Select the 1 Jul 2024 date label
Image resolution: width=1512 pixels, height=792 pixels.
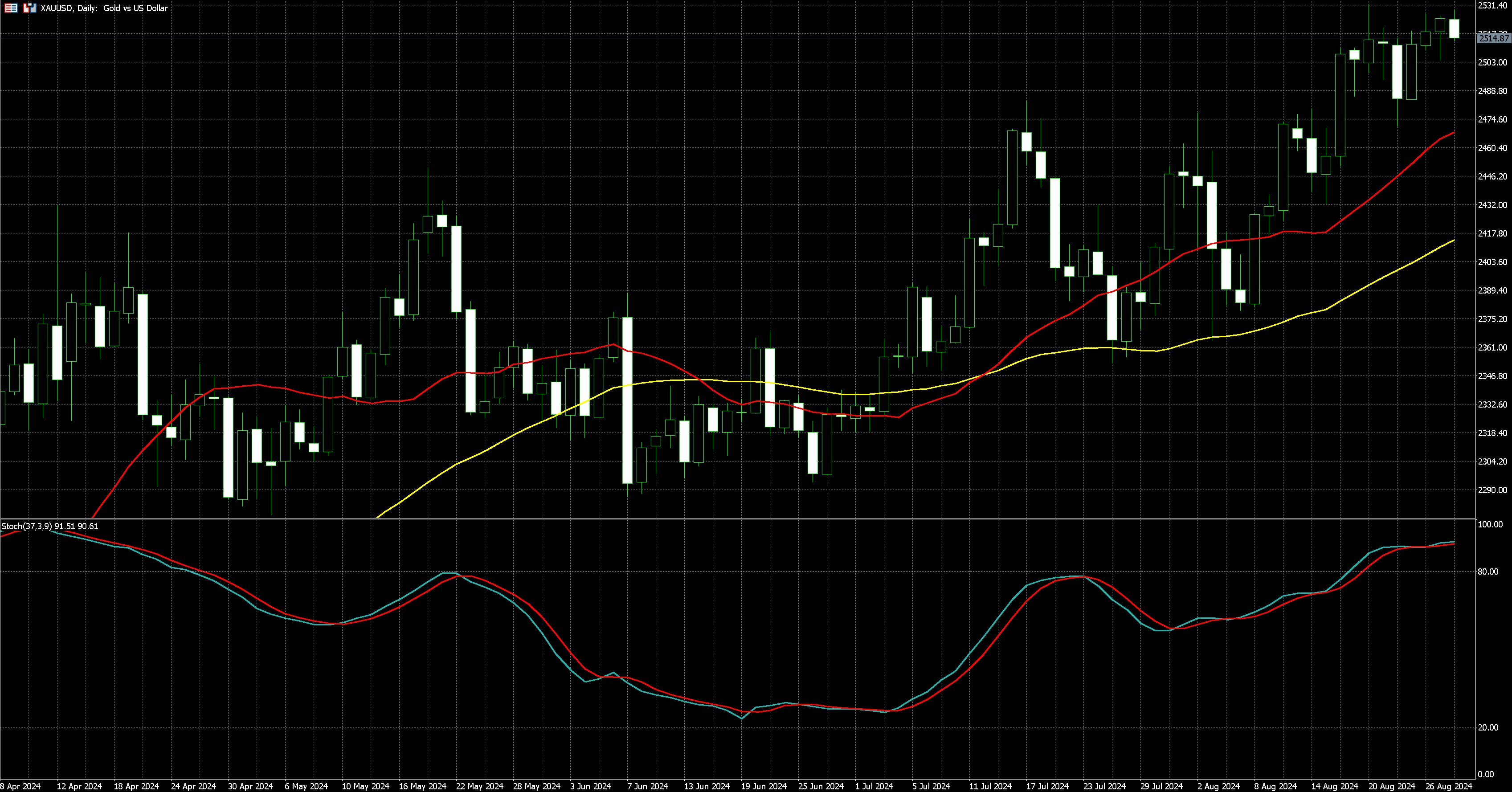tap(874, 786)
